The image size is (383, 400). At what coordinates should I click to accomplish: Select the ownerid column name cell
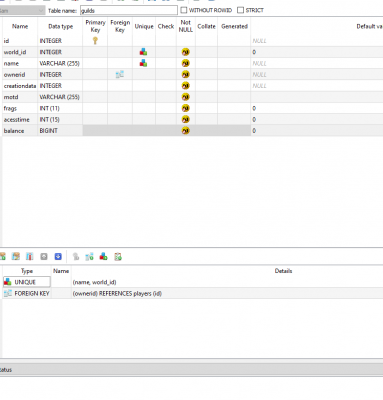coord(20,74)
